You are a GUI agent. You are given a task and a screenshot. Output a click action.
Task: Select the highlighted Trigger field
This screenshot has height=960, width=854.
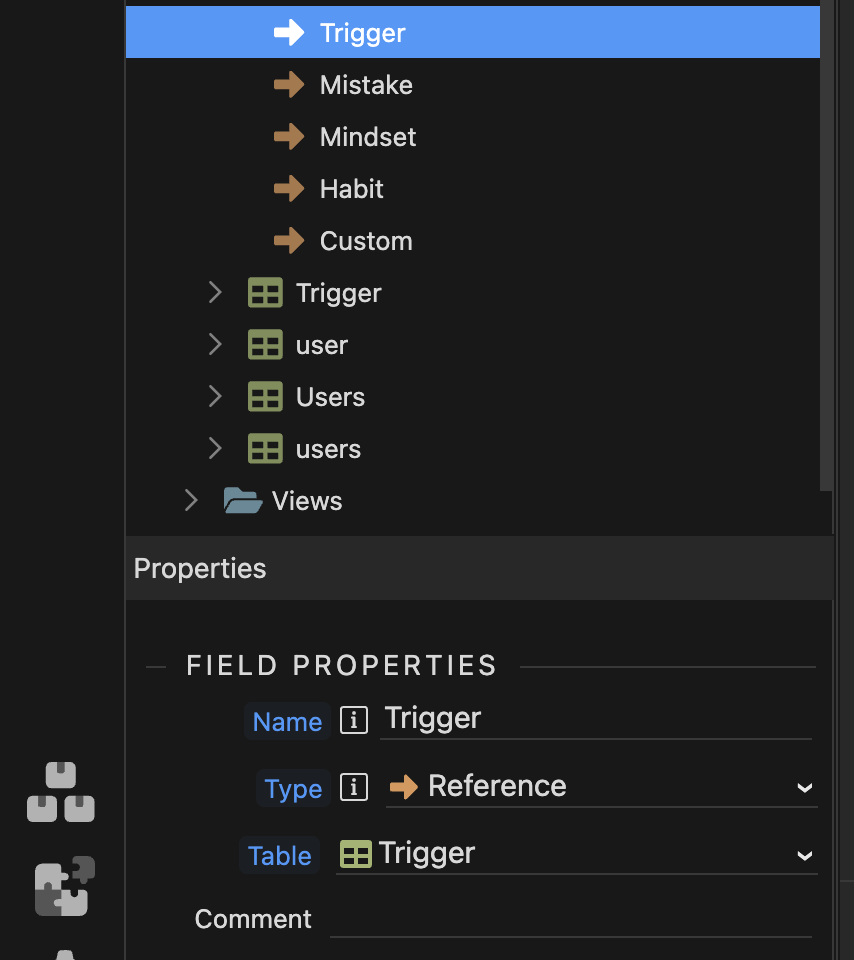362,33
